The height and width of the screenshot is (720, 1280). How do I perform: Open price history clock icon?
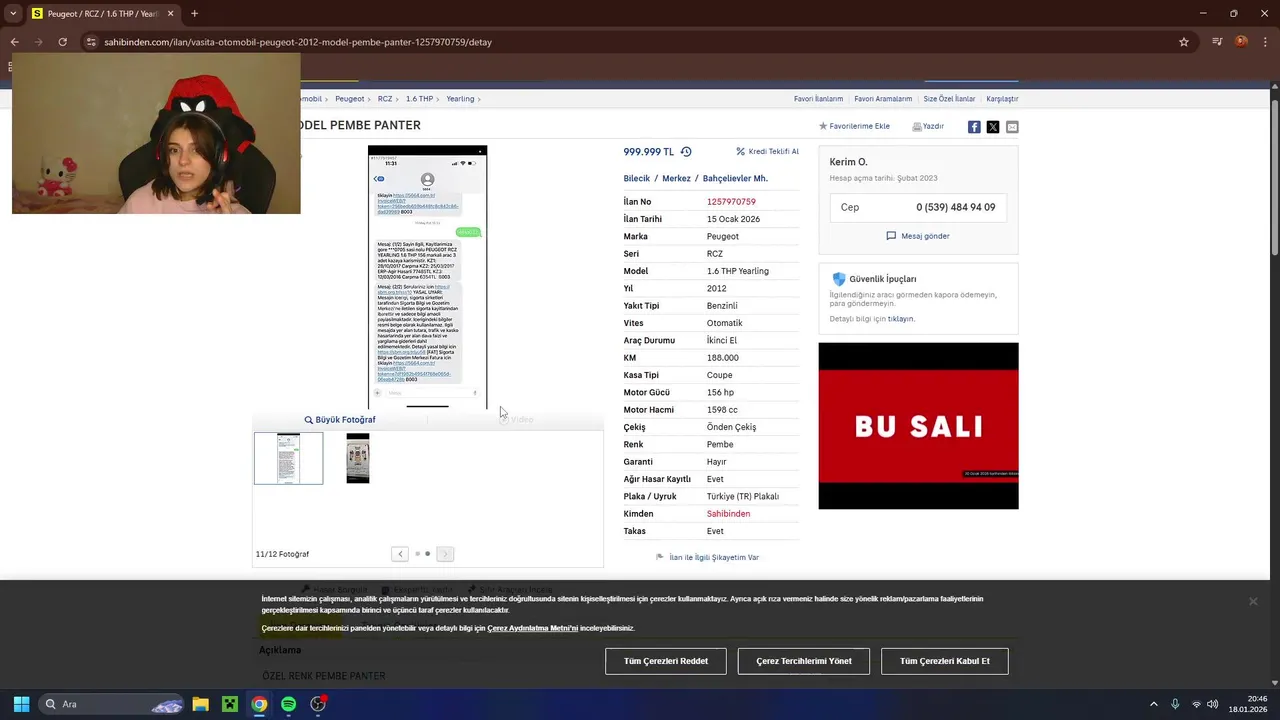686,152
